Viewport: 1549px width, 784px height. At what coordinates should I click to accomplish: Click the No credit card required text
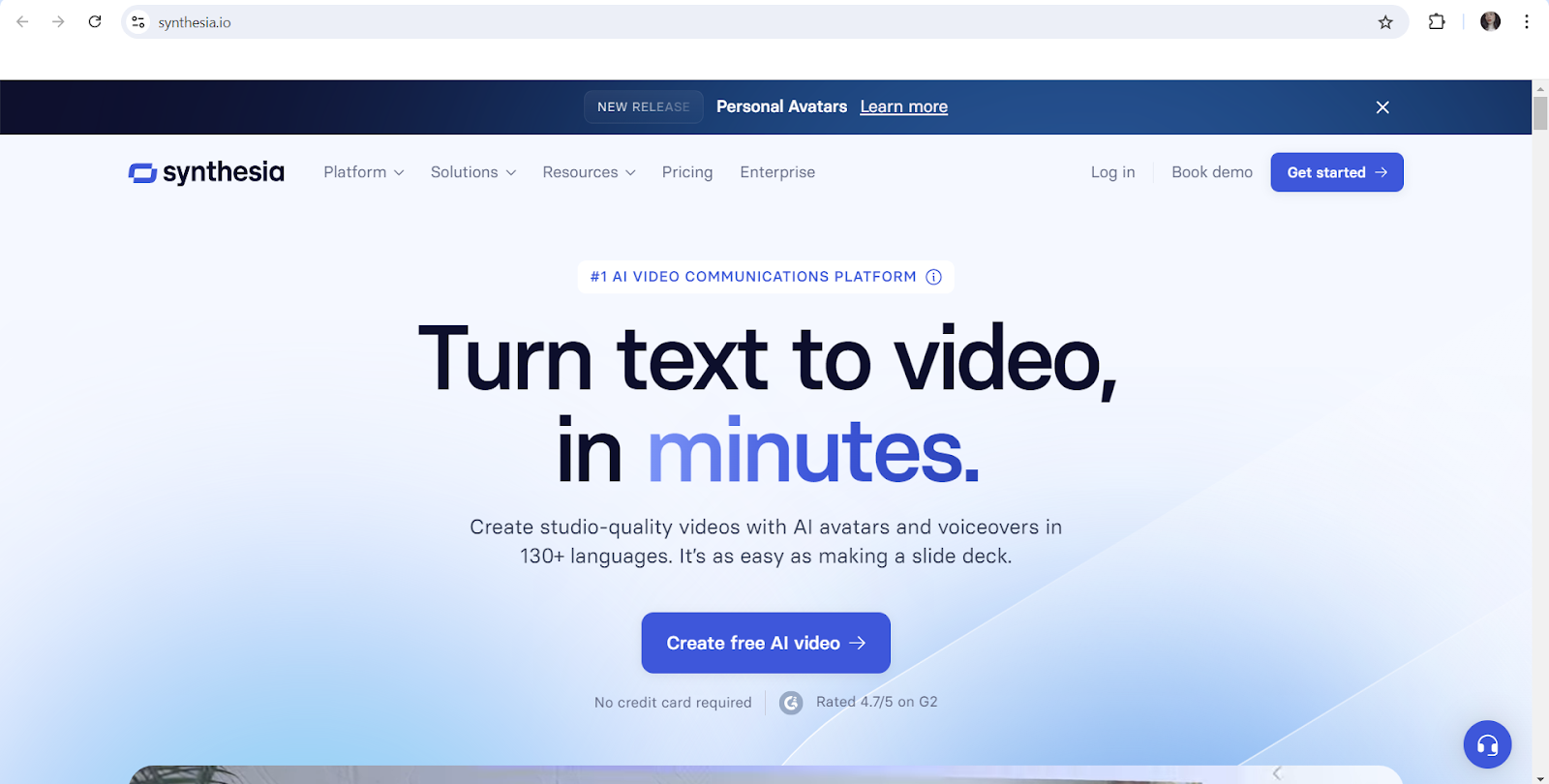coord(673,703)
